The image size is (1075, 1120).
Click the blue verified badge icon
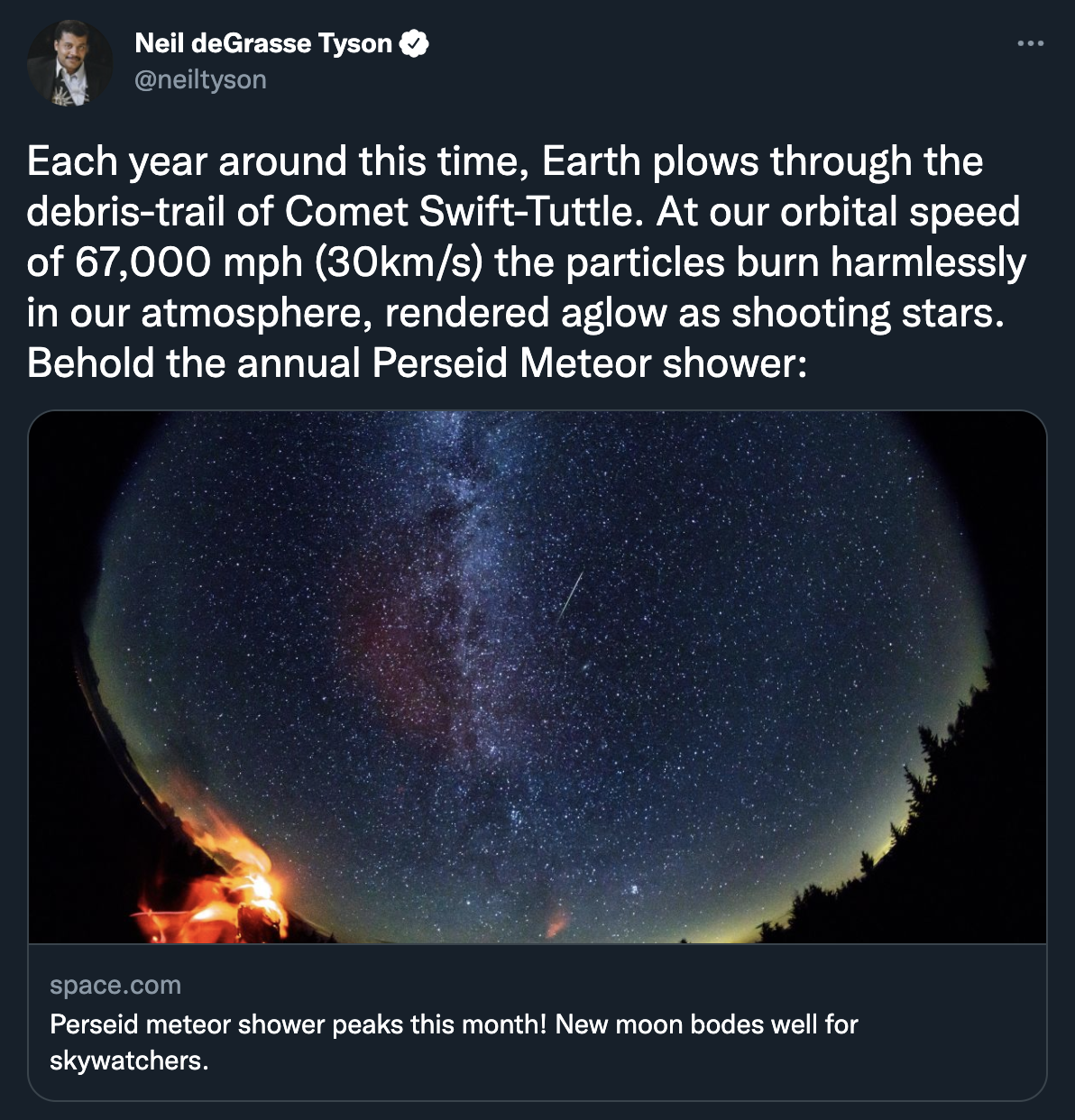point(414,43)
